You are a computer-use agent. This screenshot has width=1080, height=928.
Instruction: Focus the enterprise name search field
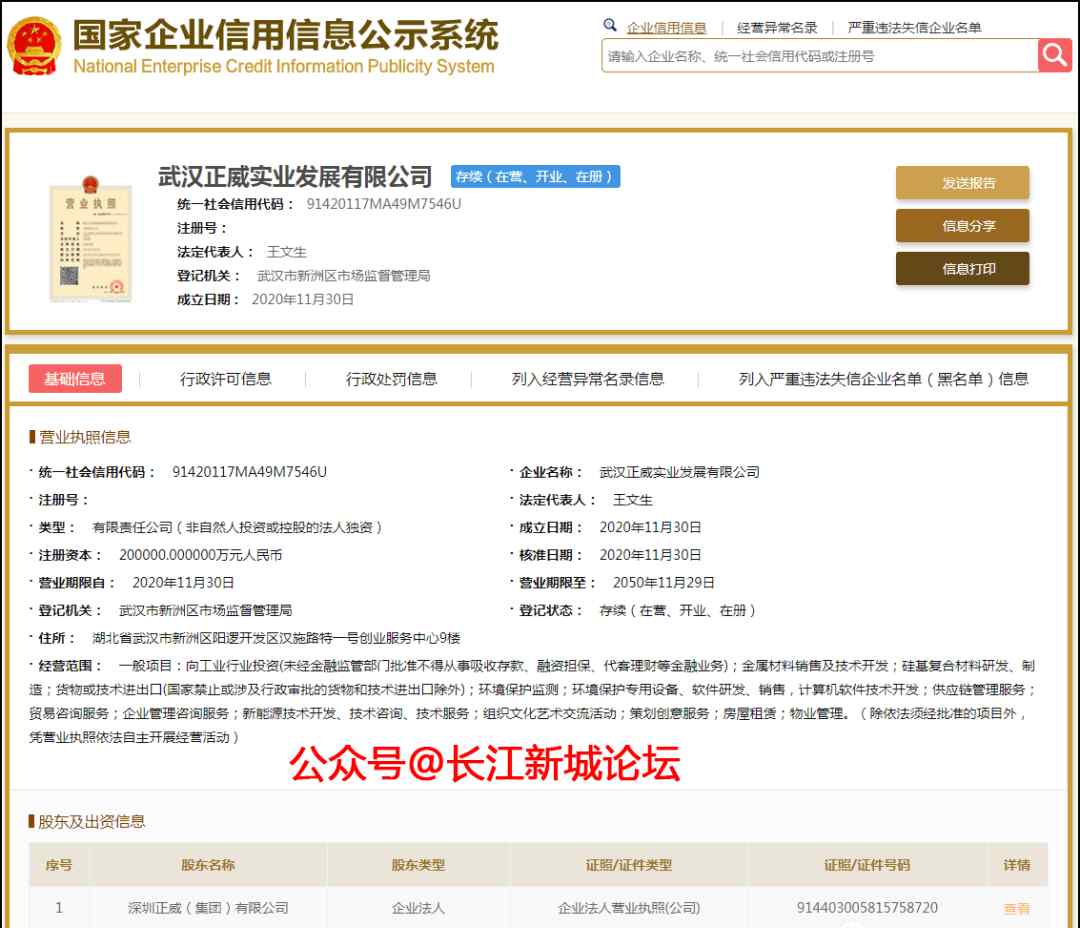[820, 56]
